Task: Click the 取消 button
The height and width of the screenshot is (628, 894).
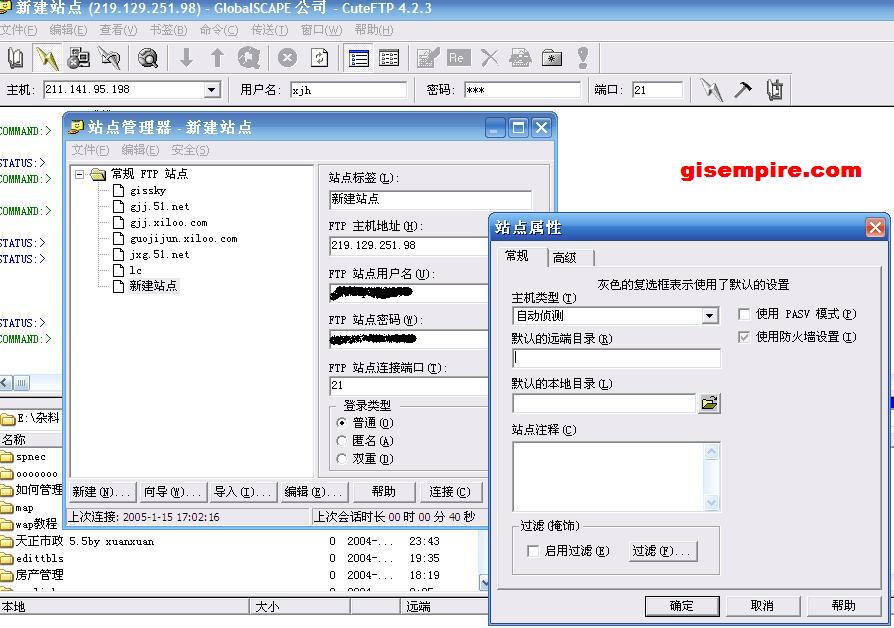Action: (762, 606)
